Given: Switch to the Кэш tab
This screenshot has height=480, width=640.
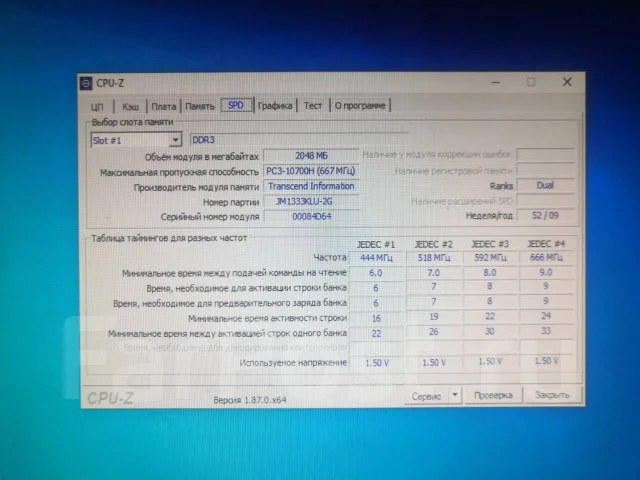Looking at the screenshot, I should [x=130, y=107].
